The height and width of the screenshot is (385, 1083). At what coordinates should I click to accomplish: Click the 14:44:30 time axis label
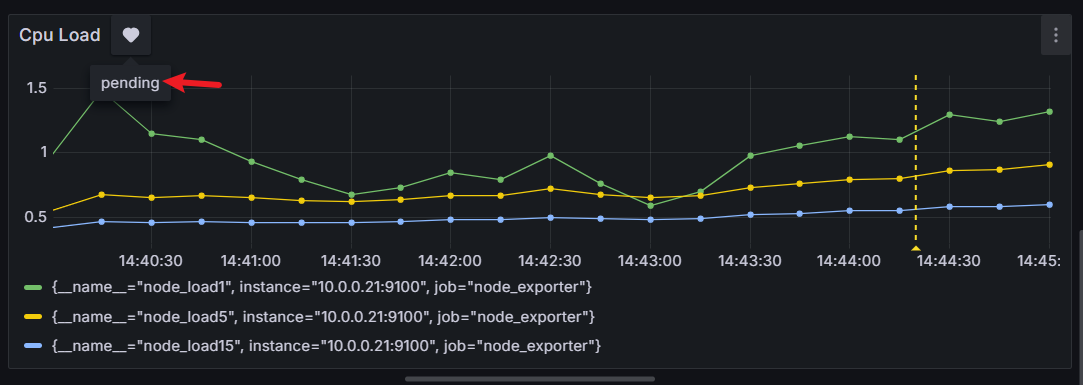950,261
